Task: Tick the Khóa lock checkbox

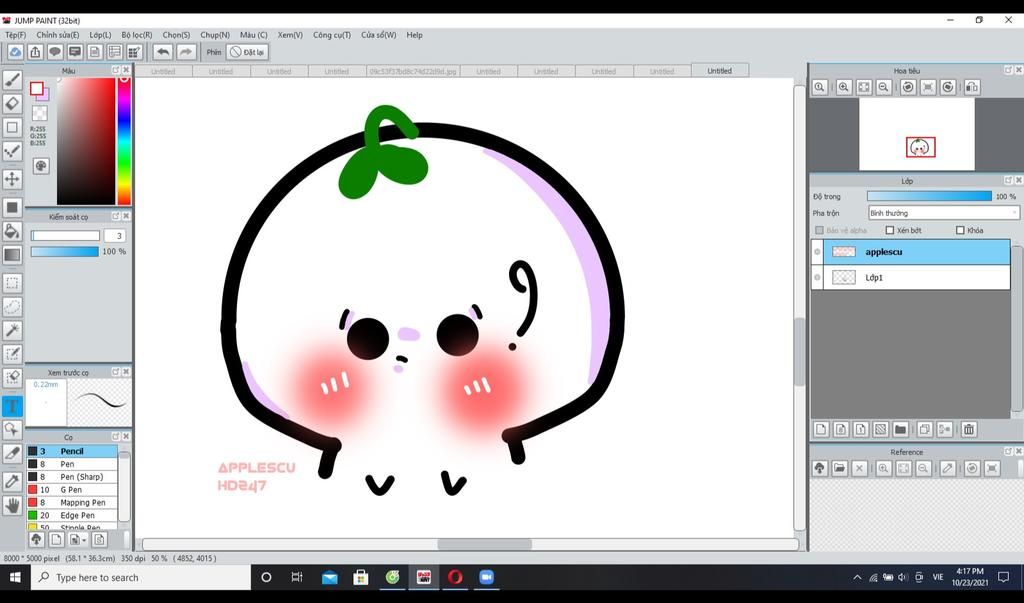Action: tap(960, 231)
